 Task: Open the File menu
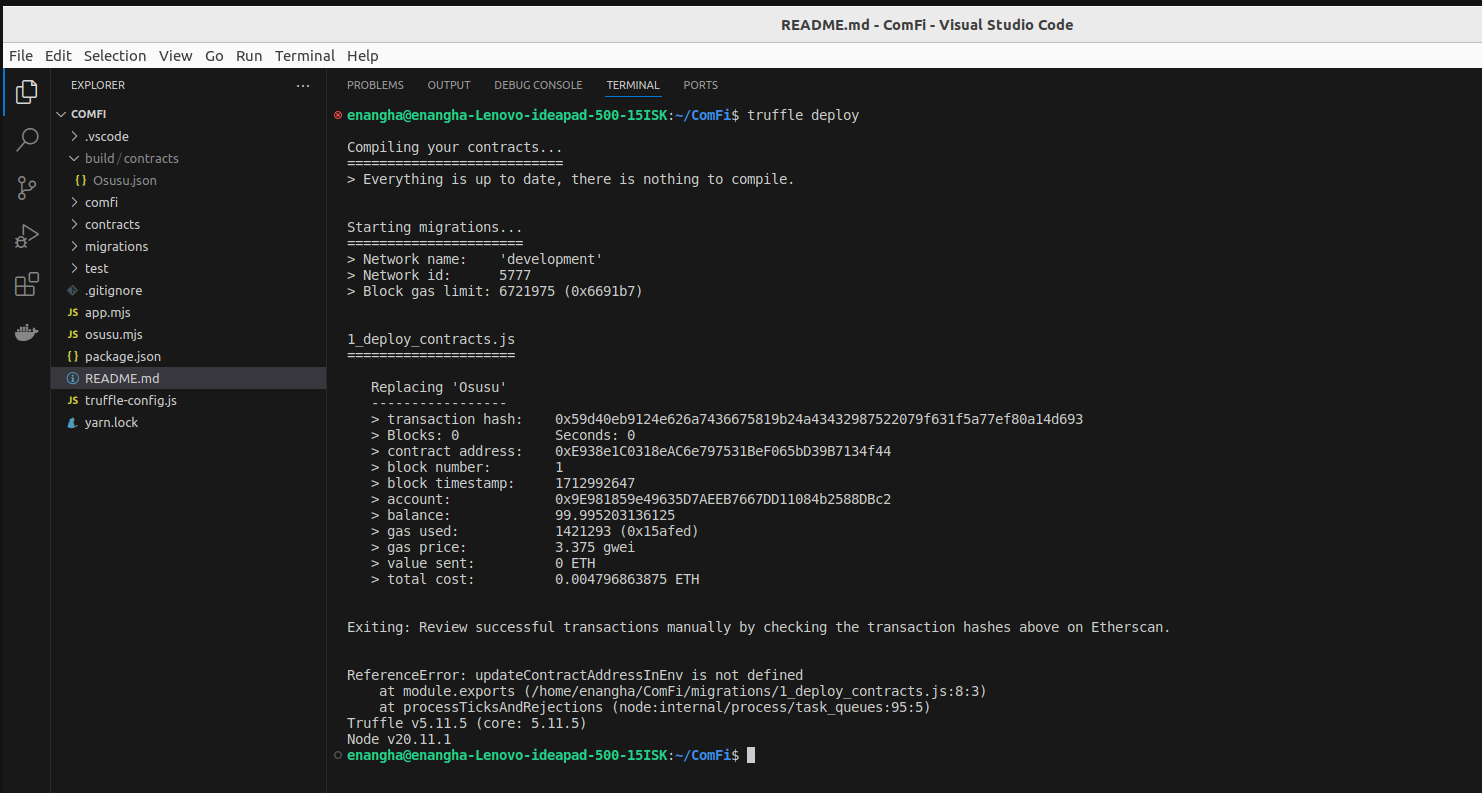click(21, 56)
